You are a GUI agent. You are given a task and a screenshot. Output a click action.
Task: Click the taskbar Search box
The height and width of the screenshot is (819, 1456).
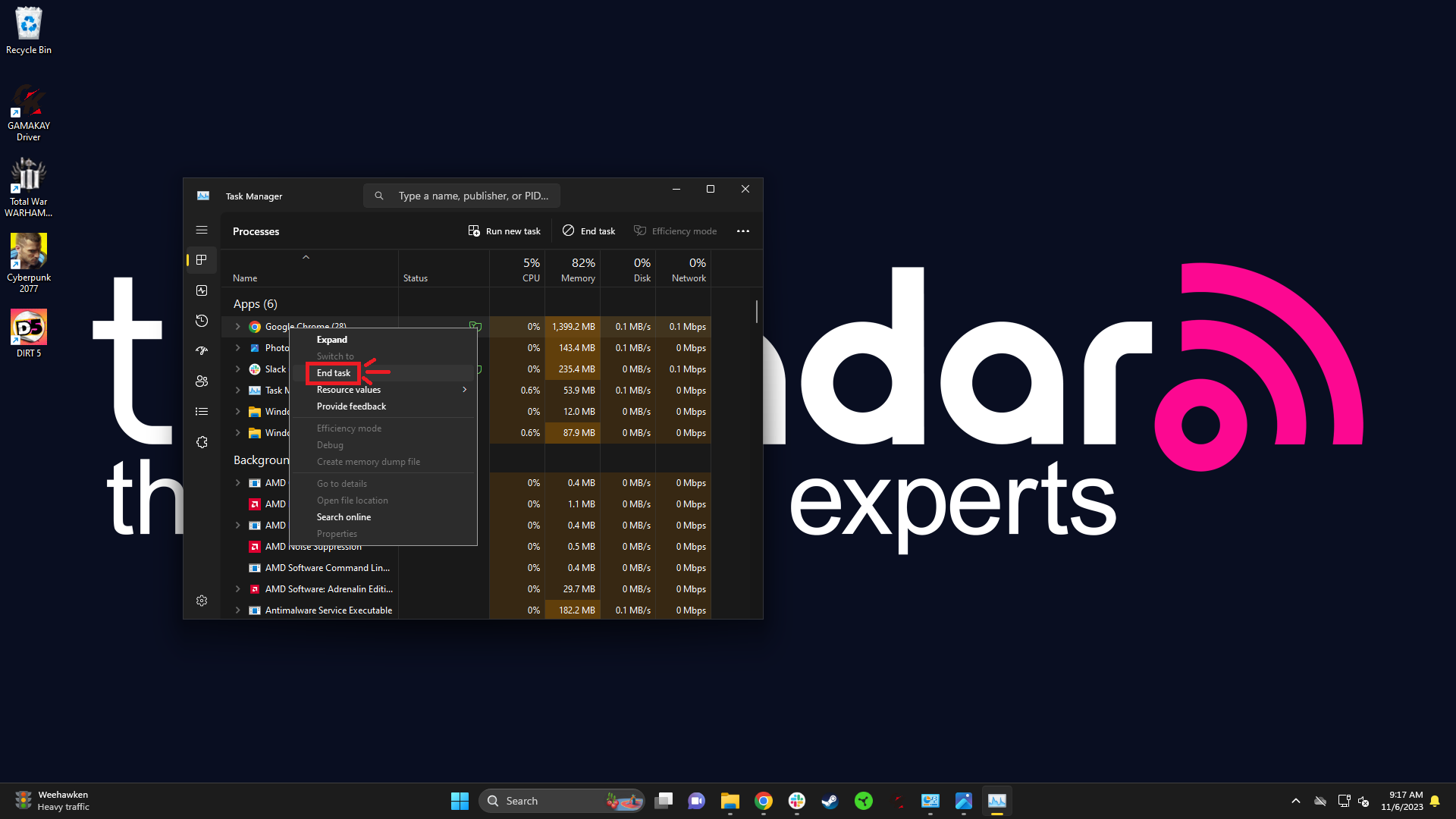pyautogui.click(x=562, y=801)
